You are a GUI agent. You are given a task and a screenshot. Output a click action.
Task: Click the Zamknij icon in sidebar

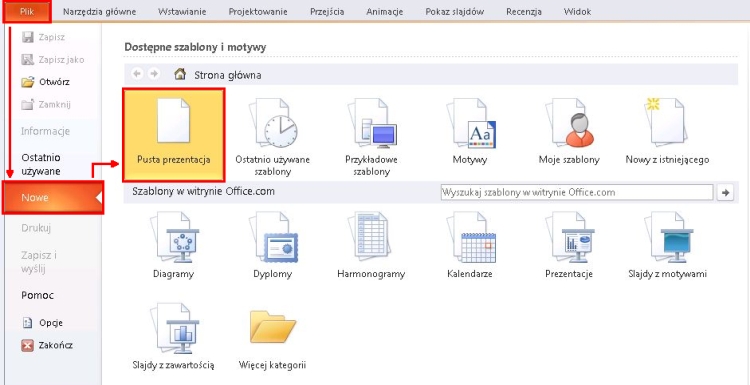point(28,104)
